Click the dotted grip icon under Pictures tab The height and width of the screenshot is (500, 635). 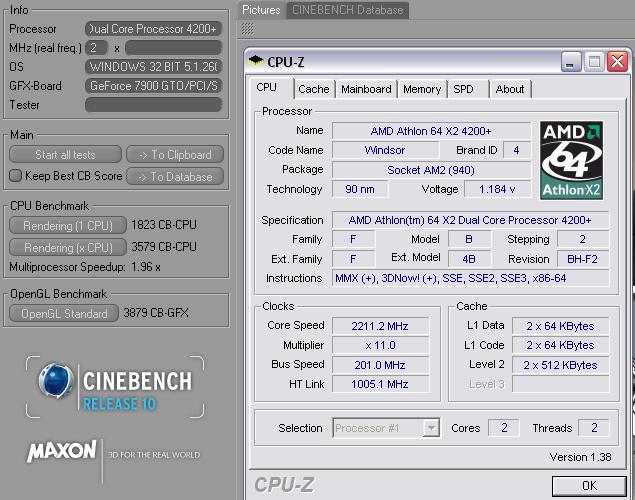pos(247,29)
